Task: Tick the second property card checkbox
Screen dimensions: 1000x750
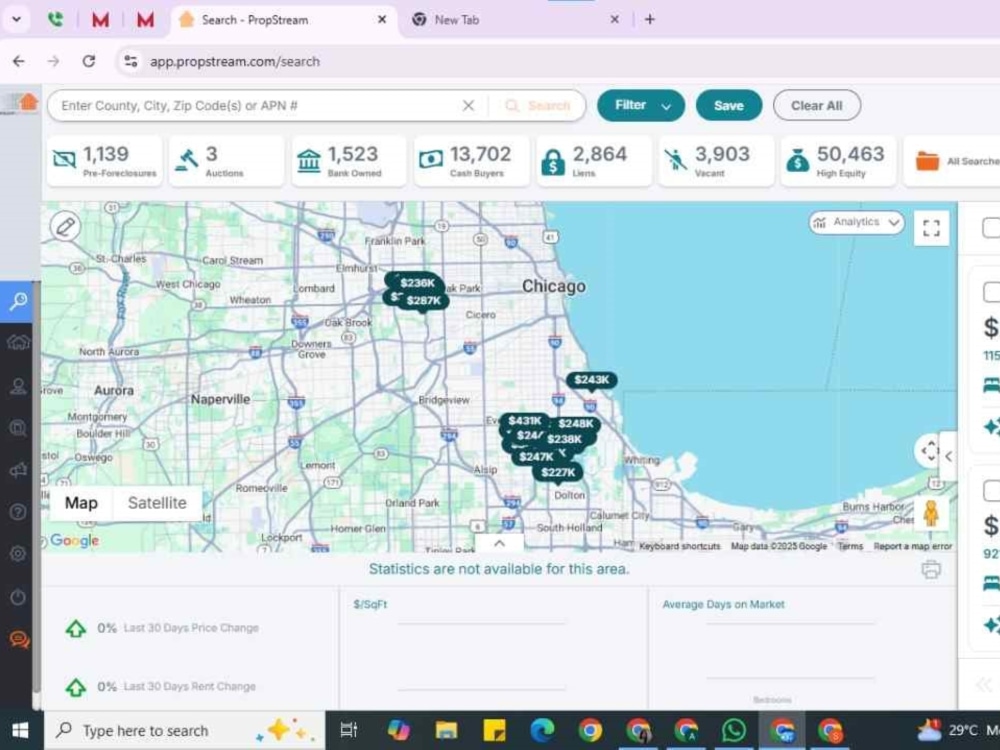Action: click(992, 491)
